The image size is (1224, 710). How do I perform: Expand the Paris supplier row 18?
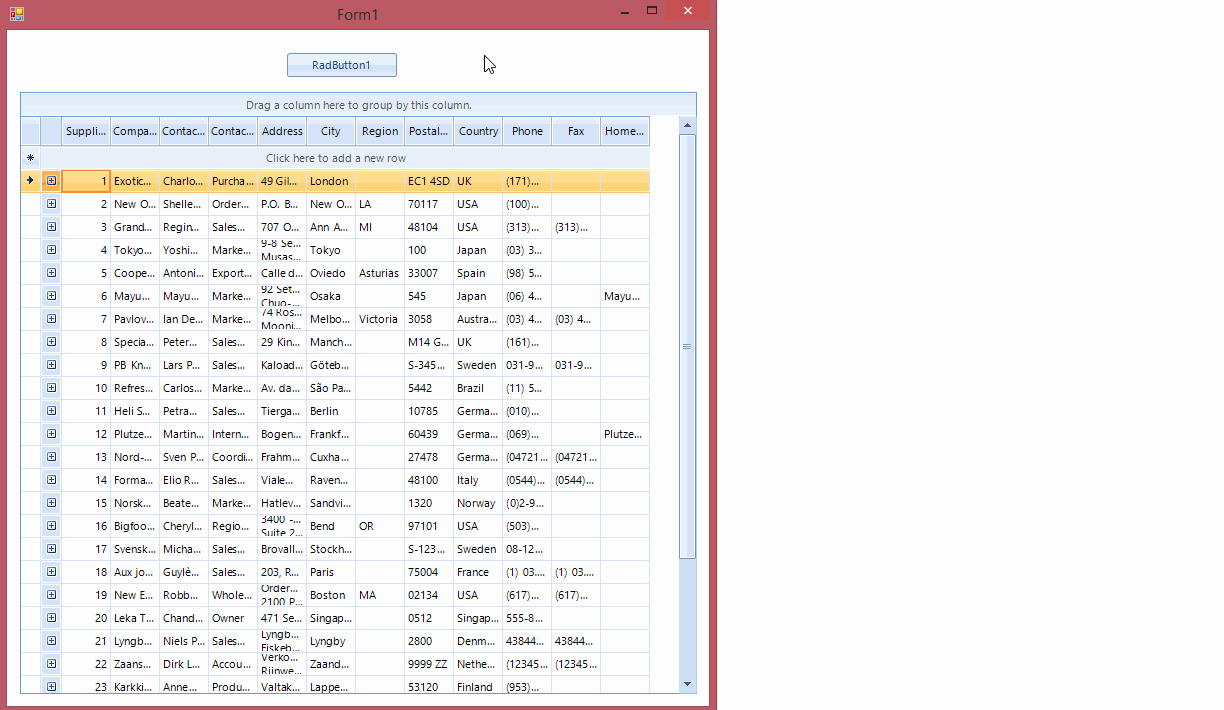tap(51, 572)
